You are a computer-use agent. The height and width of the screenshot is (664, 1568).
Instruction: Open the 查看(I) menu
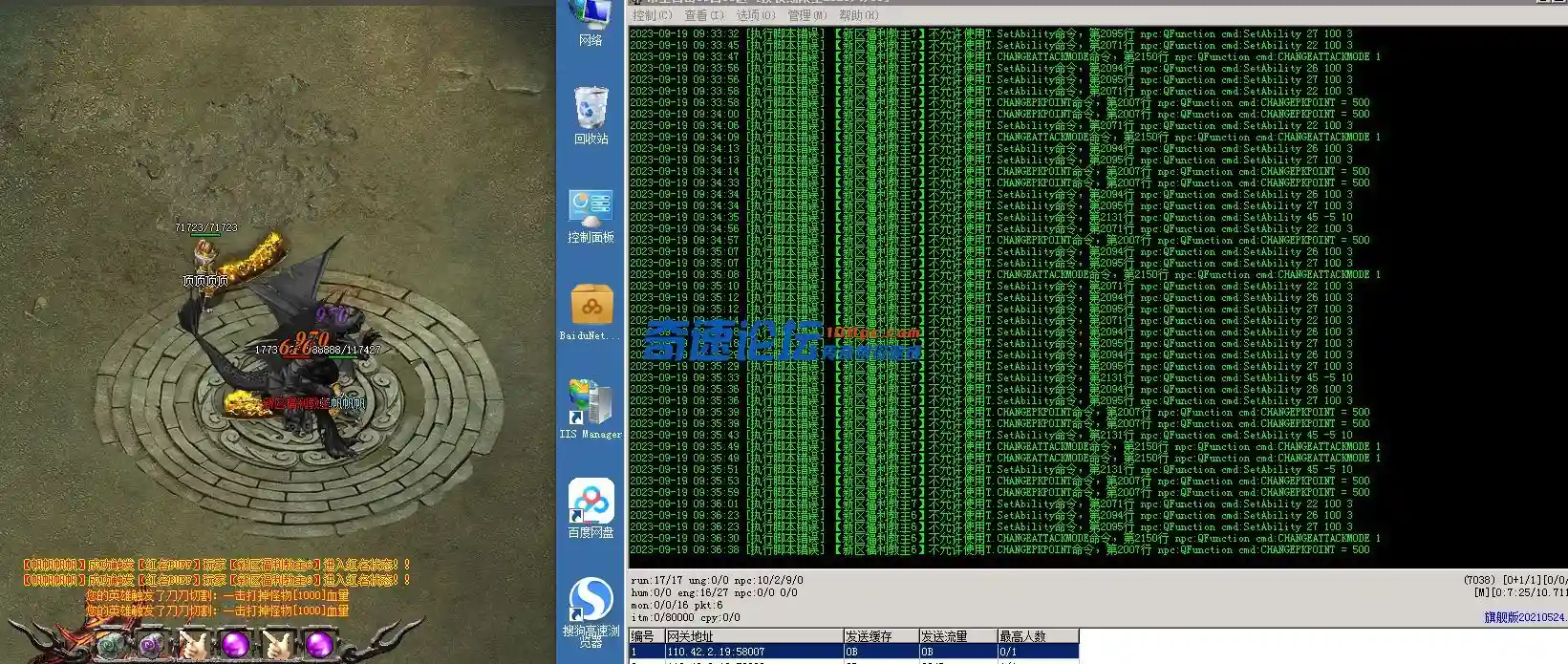704,15
